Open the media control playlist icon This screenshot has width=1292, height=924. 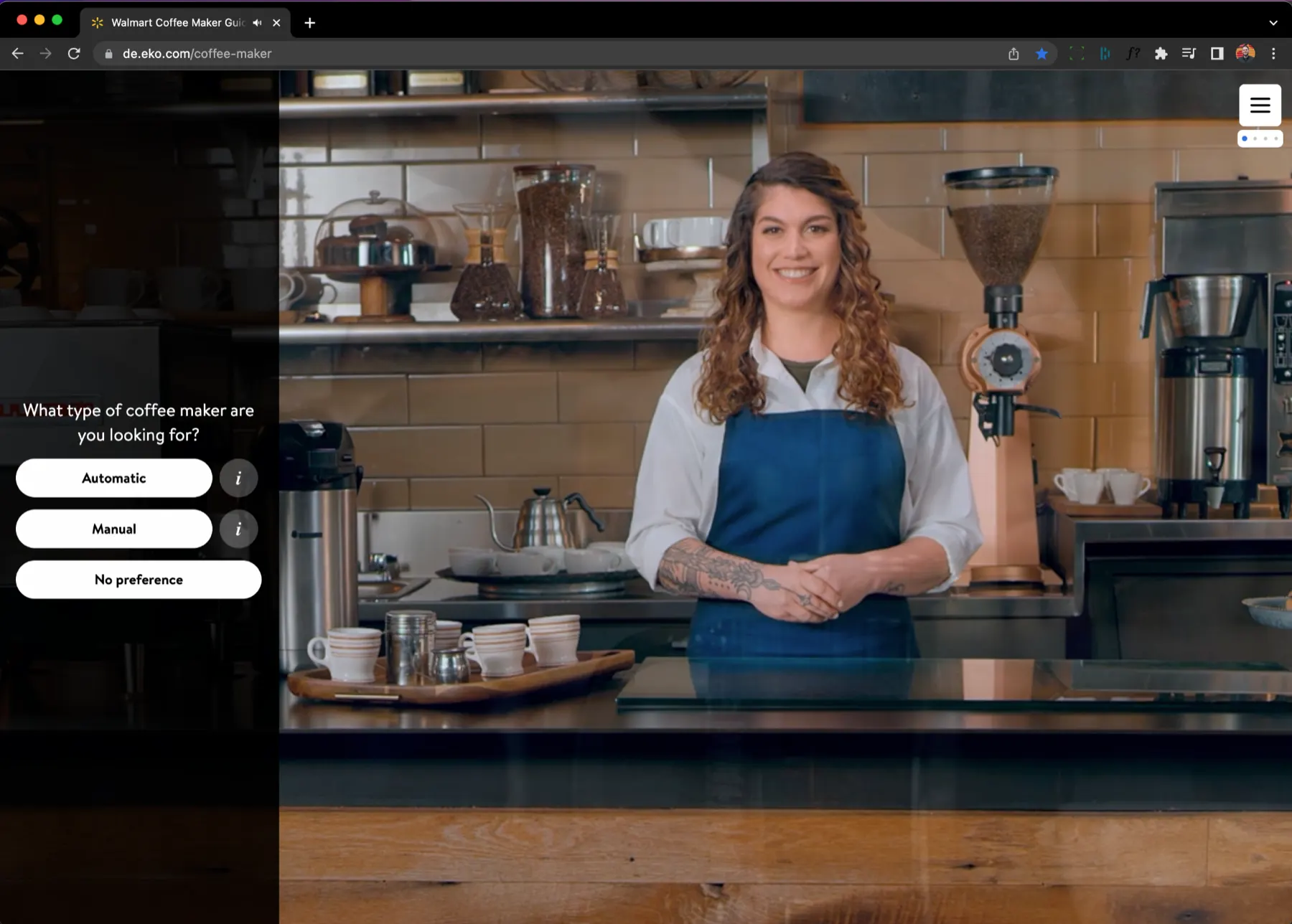1189,54
